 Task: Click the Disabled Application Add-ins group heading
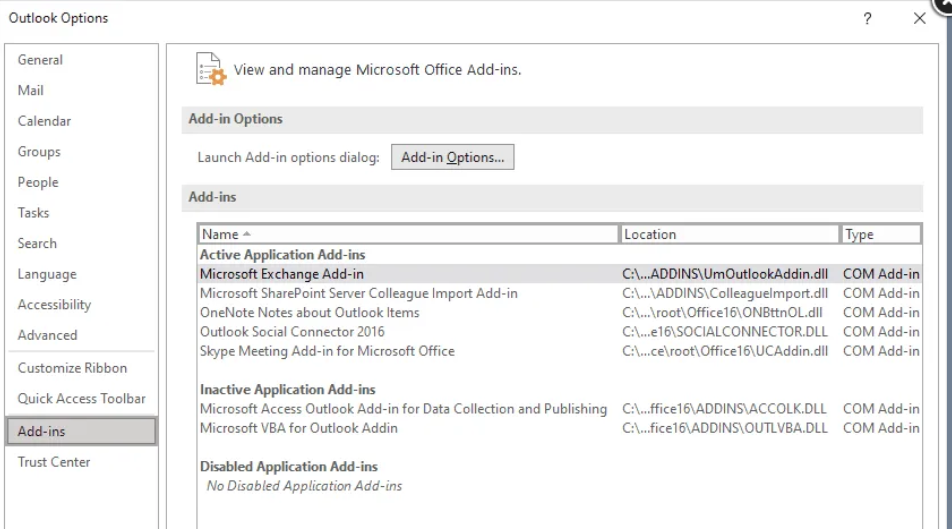[289, 466]
